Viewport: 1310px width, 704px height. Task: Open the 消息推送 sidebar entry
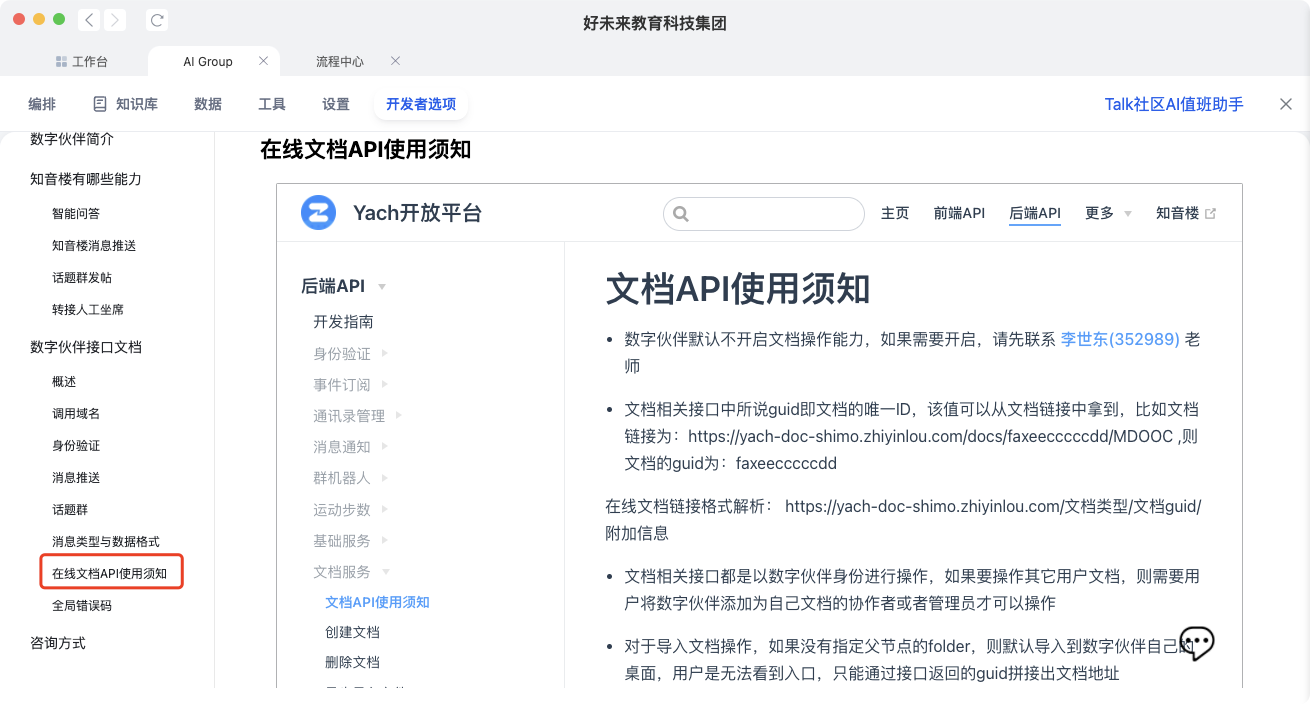coord(76,477)
